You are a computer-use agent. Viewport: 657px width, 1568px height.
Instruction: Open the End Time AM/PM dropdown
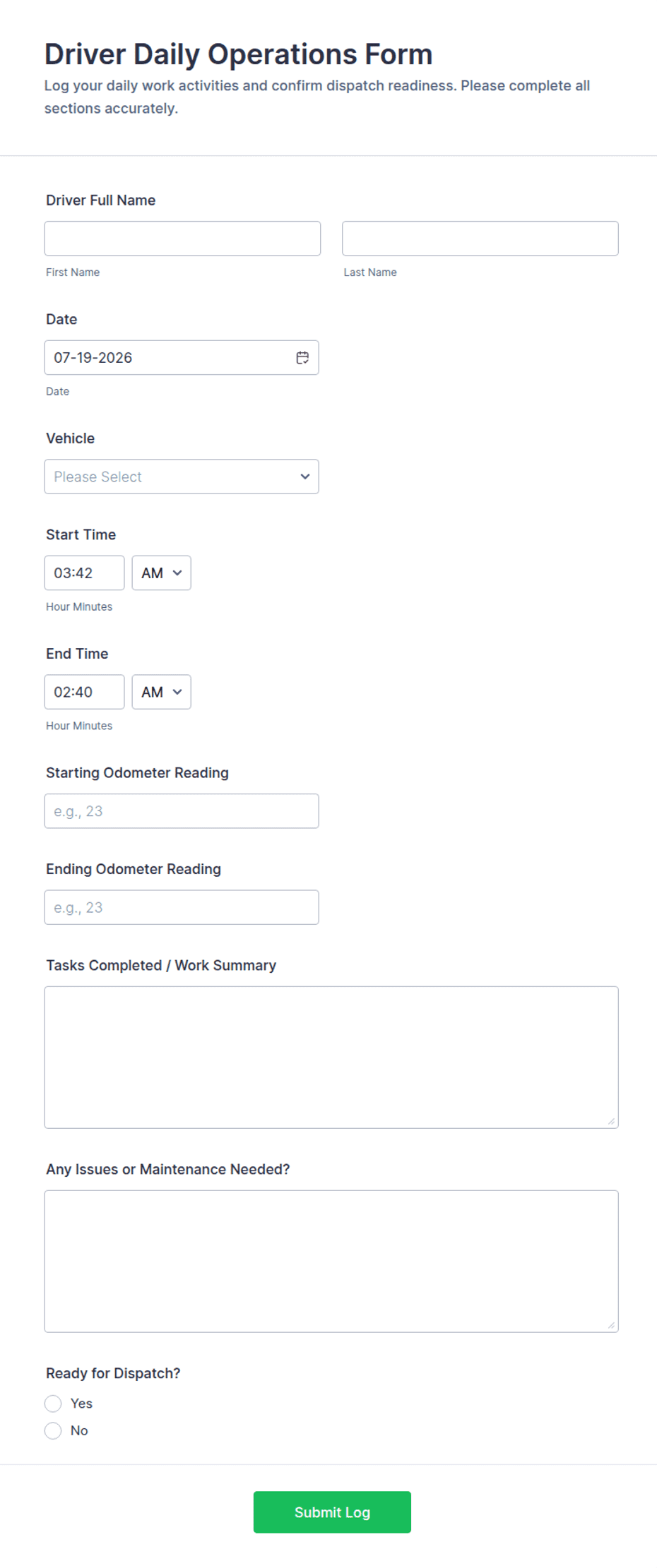(x=161, y=692)
